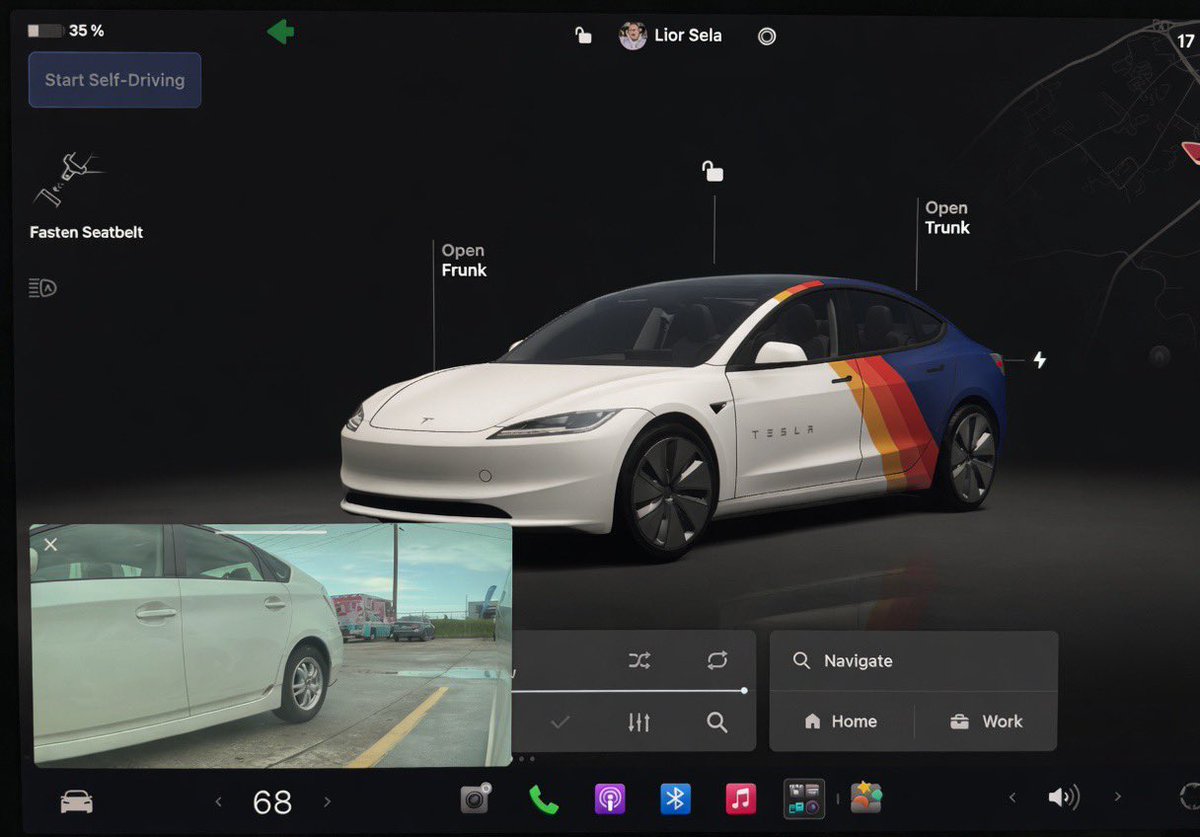This screenshot has height=837, width=1200.
Task: Tap the side camera video feed
Action: (x=272, y=646)
